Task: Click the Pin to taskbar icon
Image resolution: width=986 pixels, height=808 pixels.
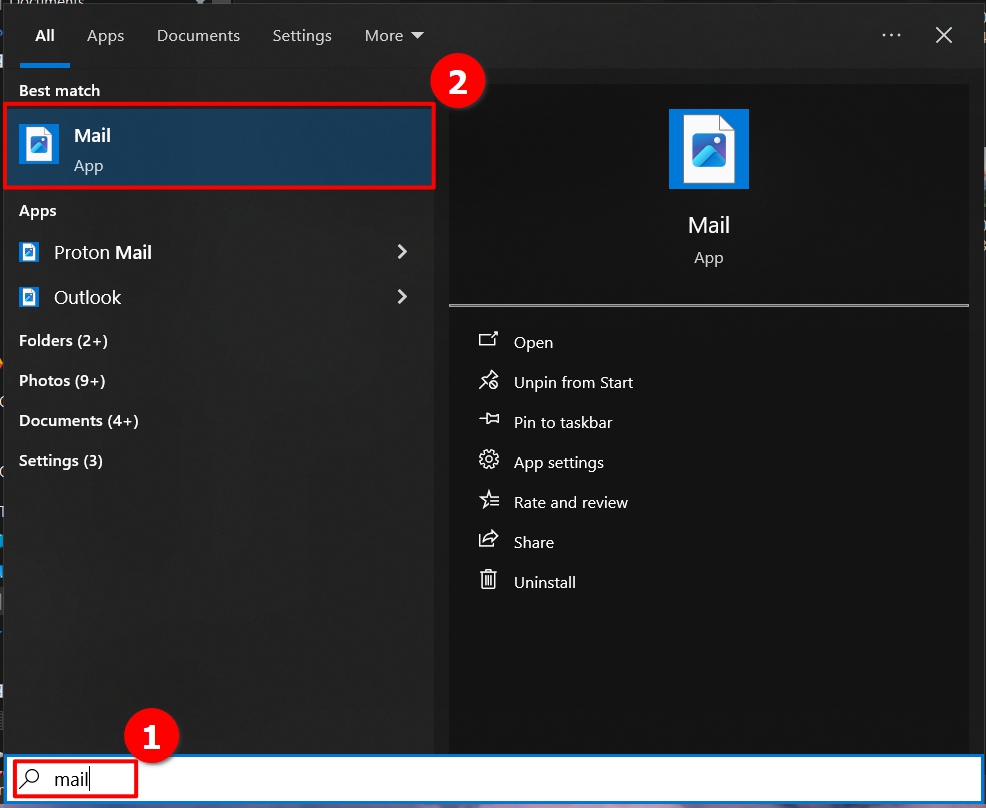Action: tap(489, 422)
